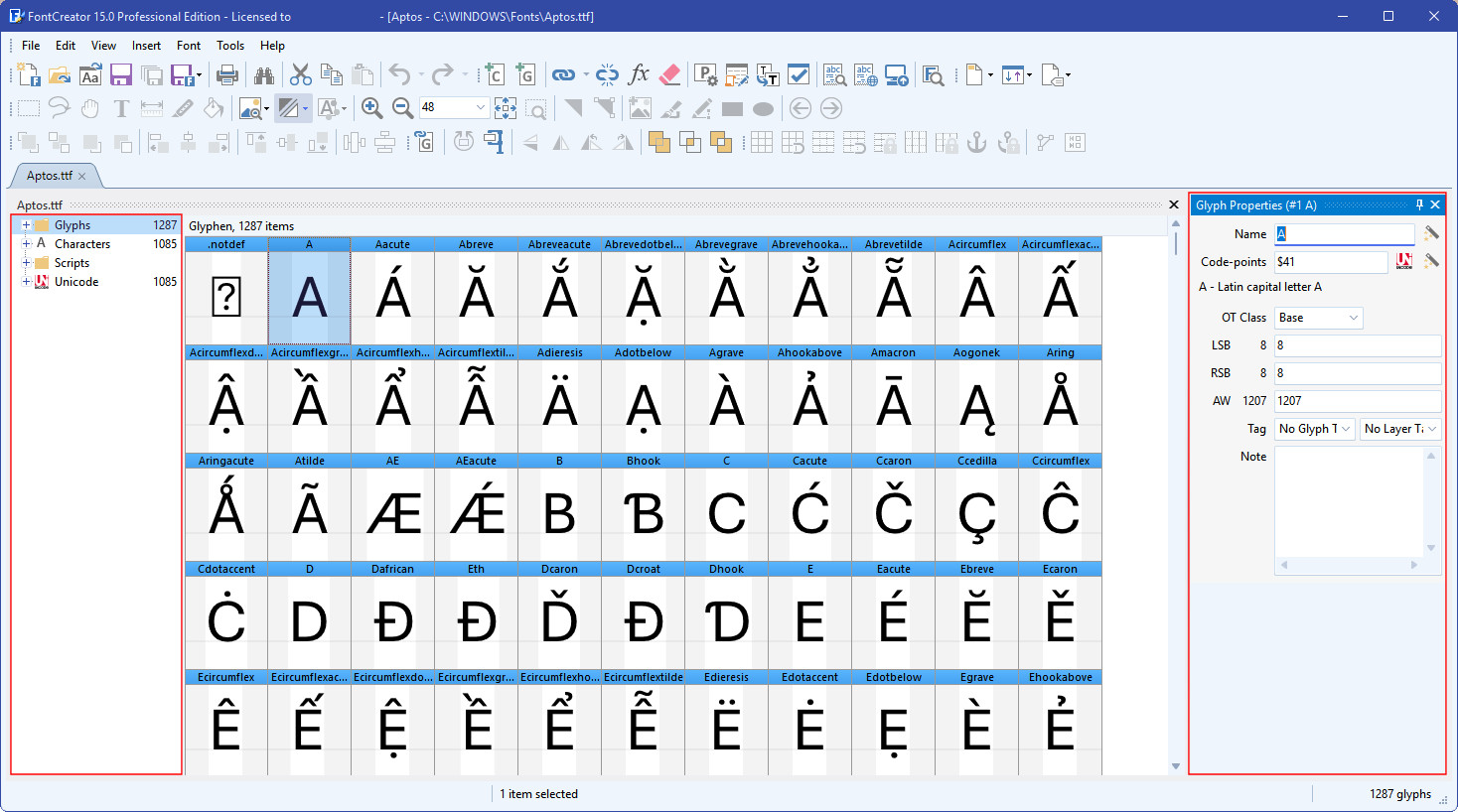Open the Insert menu
The image size is (1458, 812).
(146, 46)
